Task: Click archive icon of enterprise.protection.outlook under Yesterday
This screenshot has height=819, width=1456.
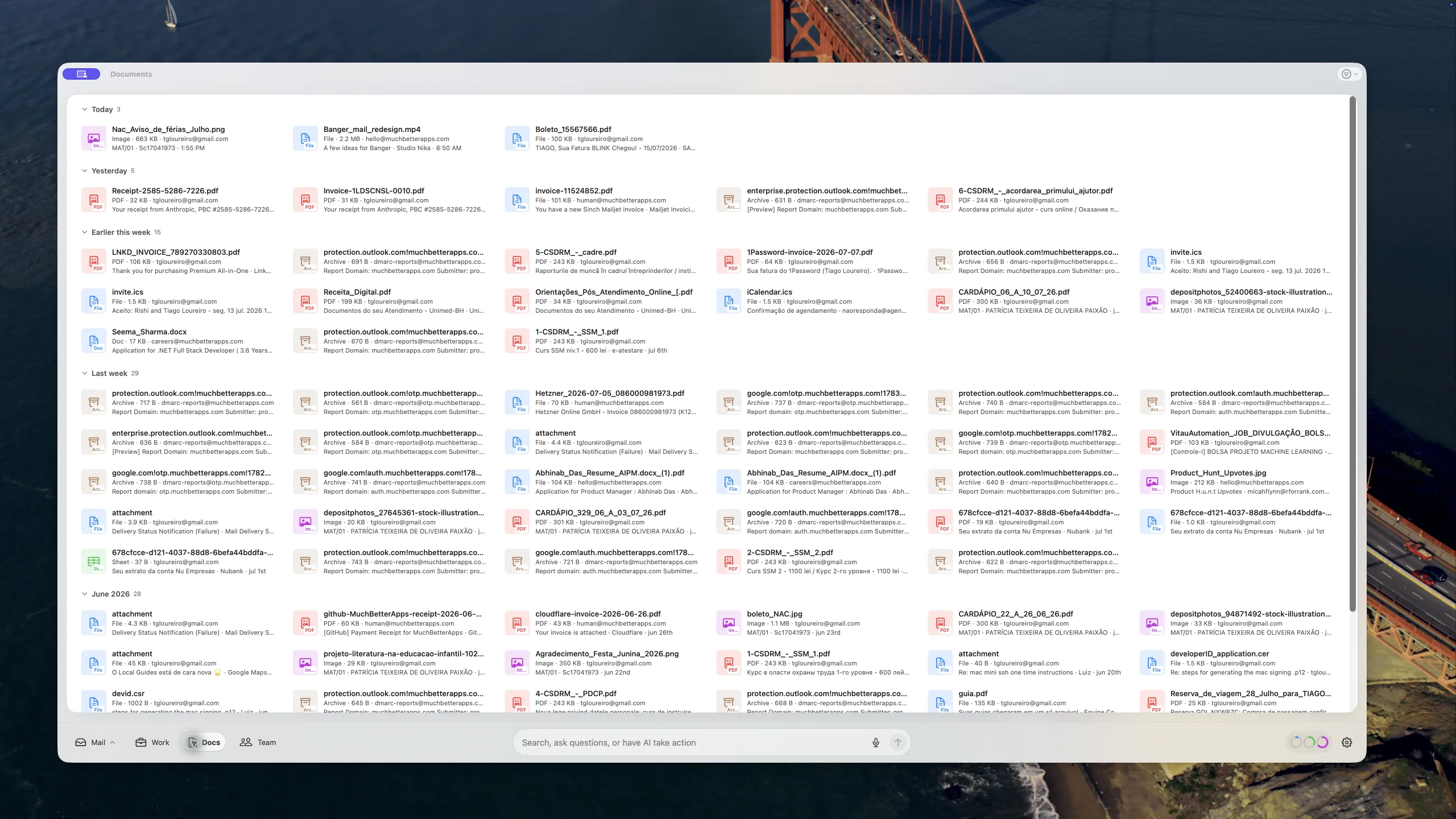Action: (729, 200)
